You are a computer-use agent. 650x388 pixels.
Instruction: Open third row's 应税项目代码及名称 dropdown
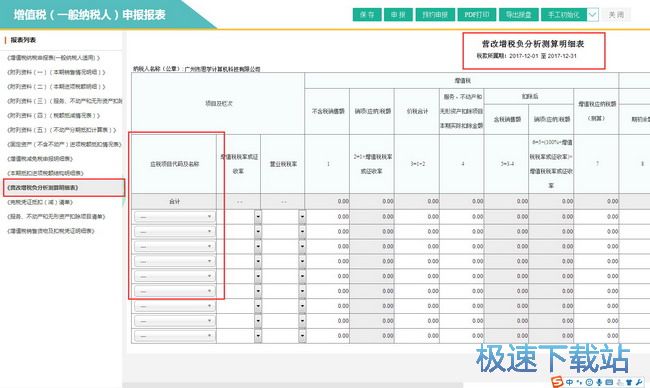(x=175, y=247)
